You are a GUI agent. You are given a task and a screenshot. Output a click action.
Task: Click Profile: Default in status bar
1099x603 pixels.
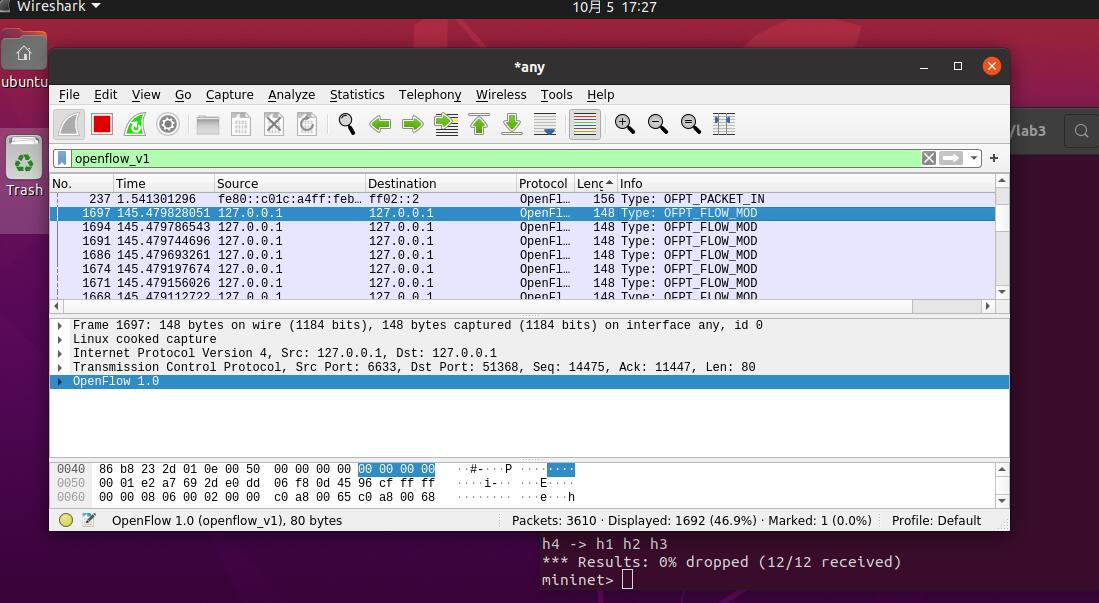[936, 520]
